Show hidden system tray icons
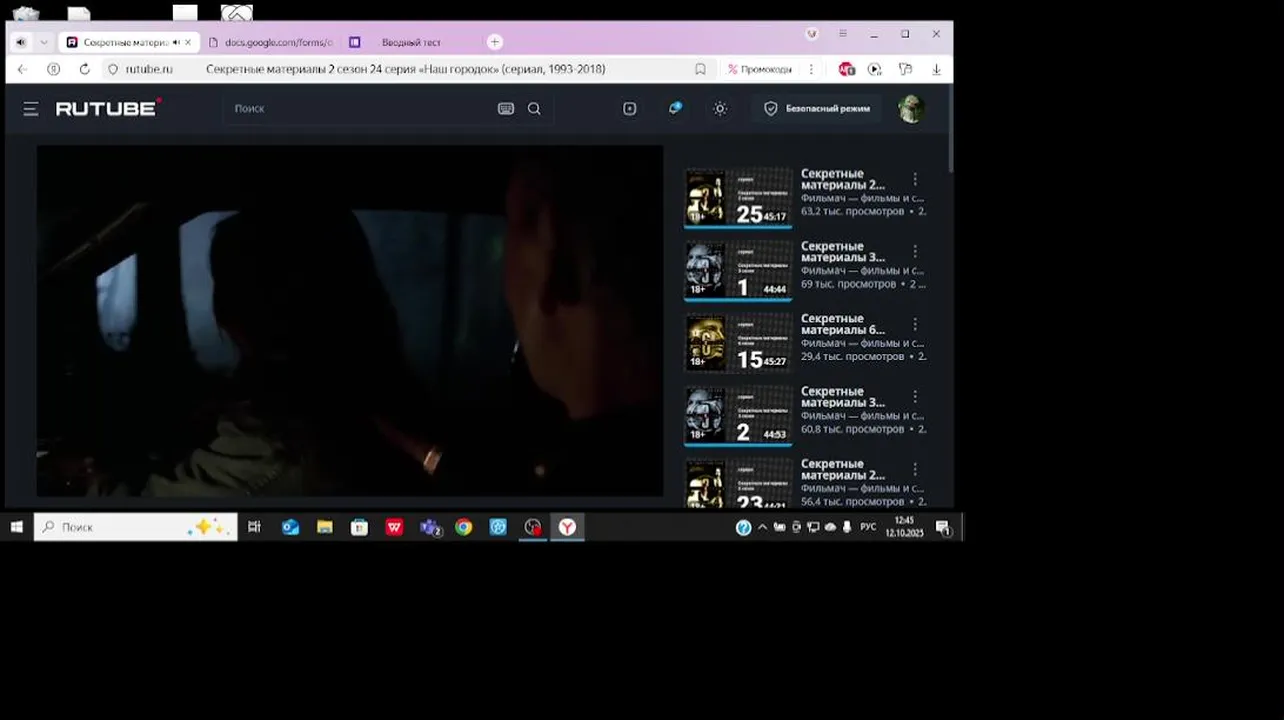The image size is (1284, 720). [x=763, y=527]
